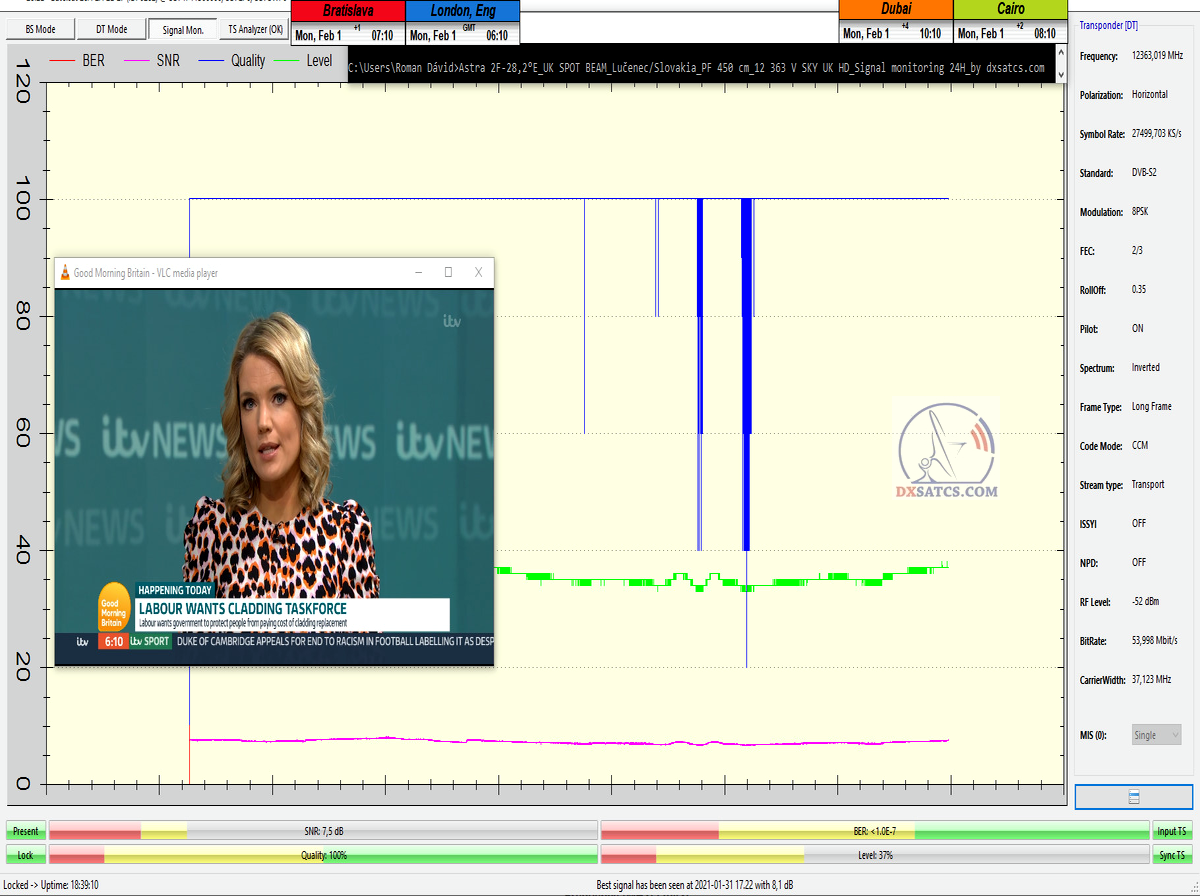Screen dimensions: 1200x896
Task: Select the DT Mode tab
Action: 111,30
